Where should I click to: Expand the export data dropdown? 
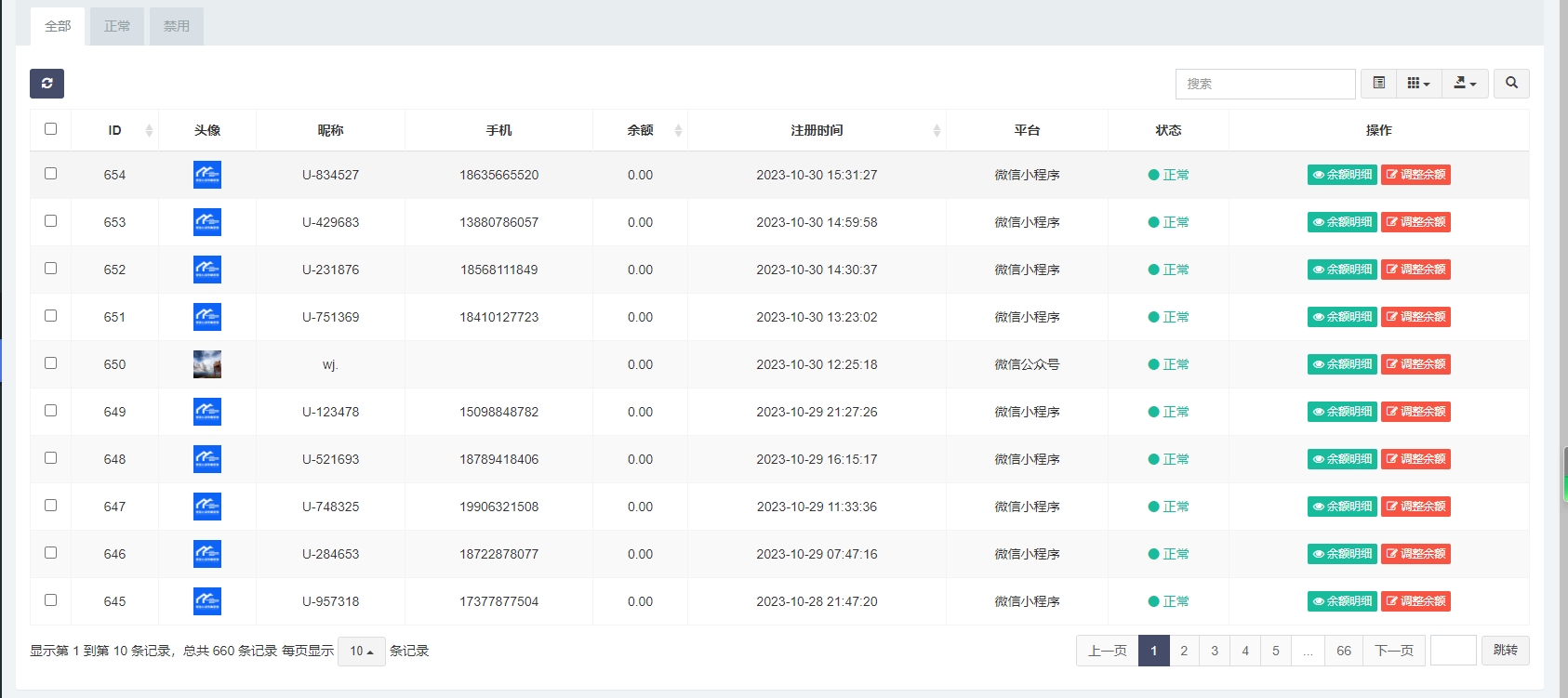click(x=1465, y=84)
